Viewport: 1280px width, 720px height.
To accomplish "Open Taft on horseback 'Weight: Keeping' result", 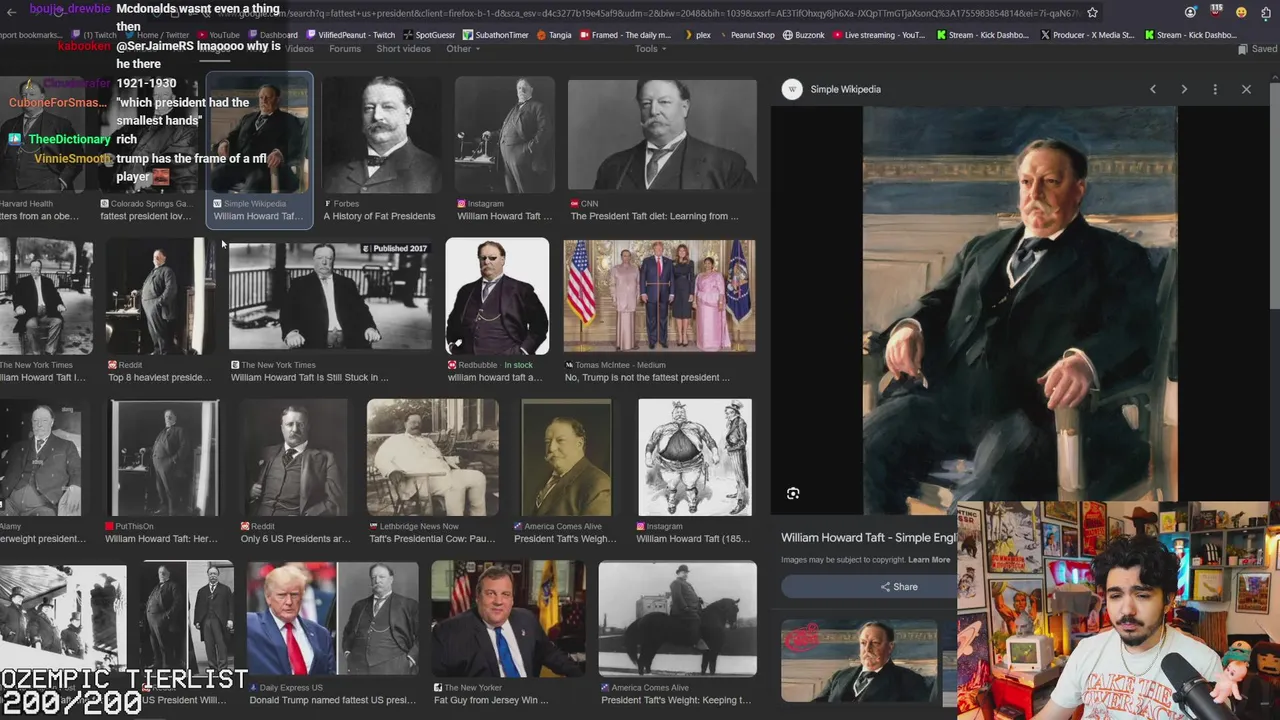I will pyautogui.click(x=677, y=634).
